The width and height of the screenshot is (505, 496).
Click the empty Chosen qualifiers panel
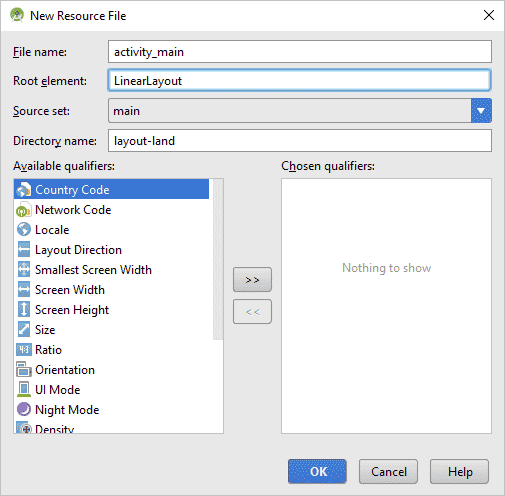pos(386,306)
